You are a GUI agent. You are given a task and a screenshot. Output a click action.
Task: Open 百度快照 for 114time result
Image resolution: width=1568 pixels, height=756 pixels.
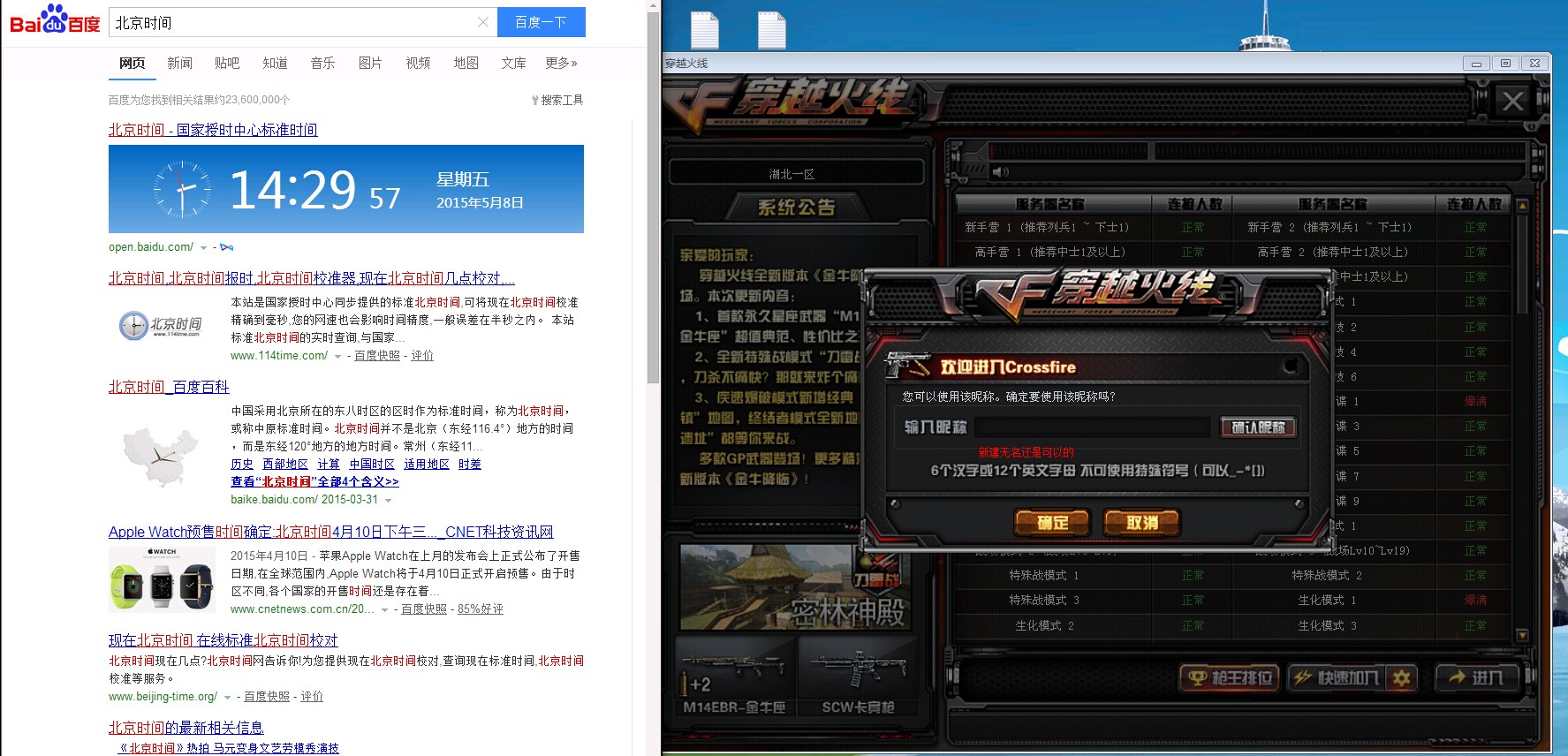pyautogui.click(x=377, y=356)
